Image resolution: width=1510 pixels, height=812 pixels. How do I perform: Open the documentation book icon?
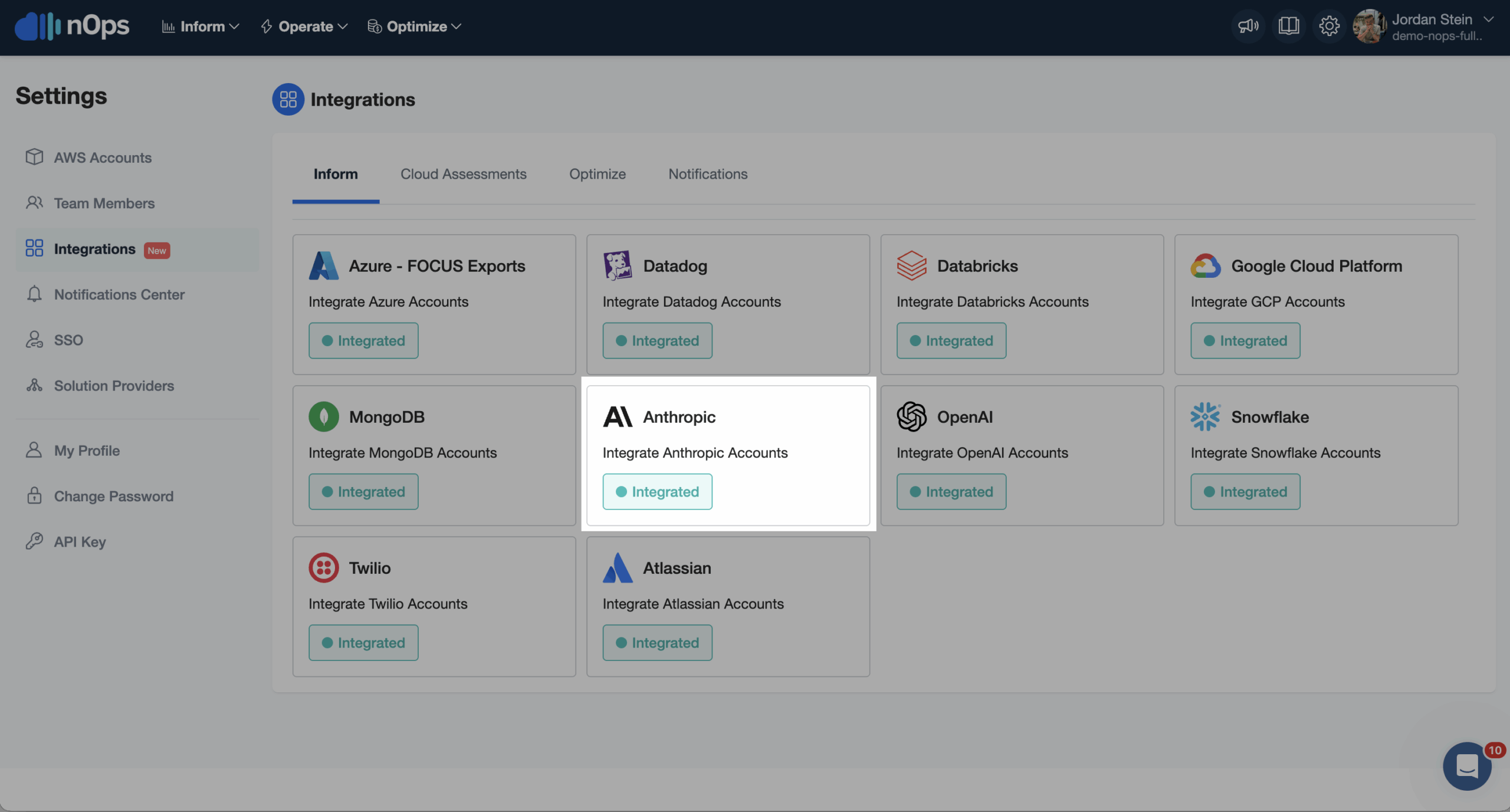[x=1288, y=26]
